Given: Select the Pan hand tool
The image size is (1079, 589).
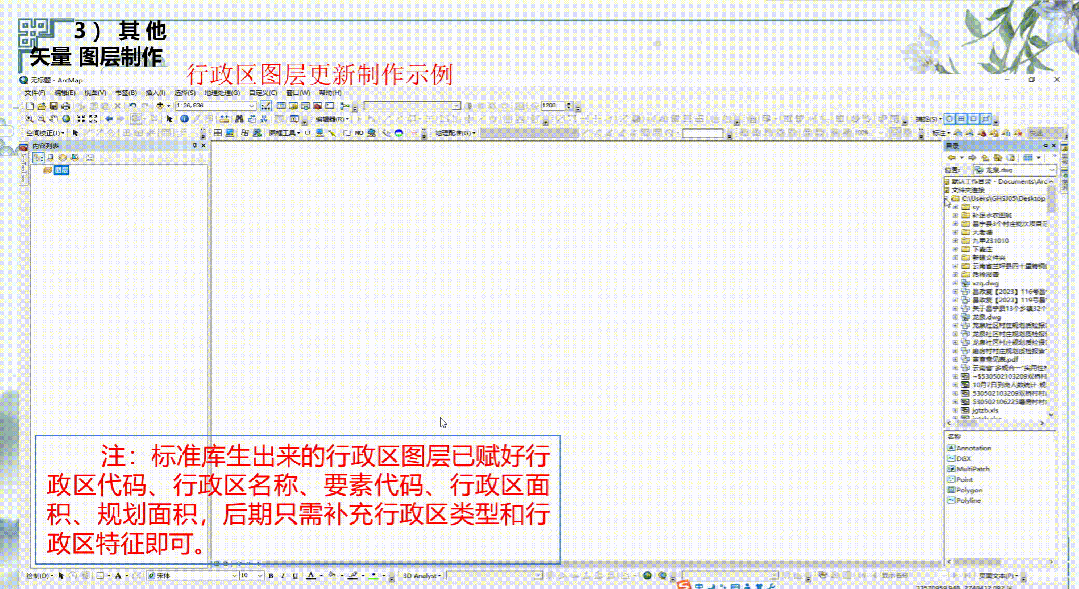Looking at the screenshot, I should 54,119.
